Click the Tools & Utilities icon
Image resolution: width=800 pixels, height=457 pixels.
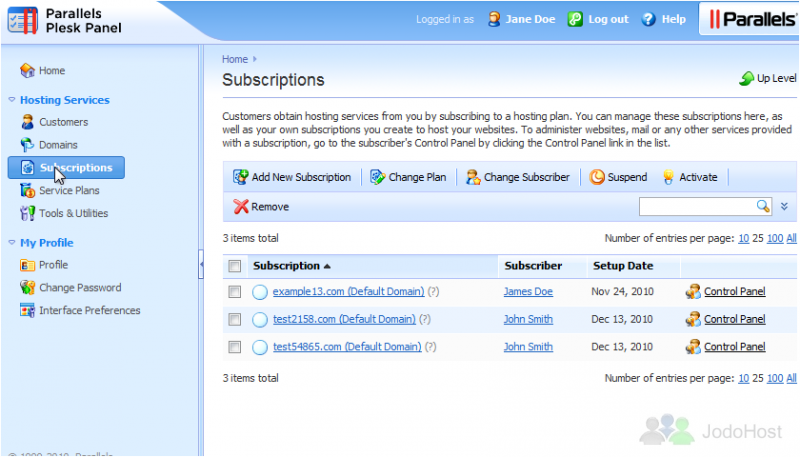click(x=27, y=213)
